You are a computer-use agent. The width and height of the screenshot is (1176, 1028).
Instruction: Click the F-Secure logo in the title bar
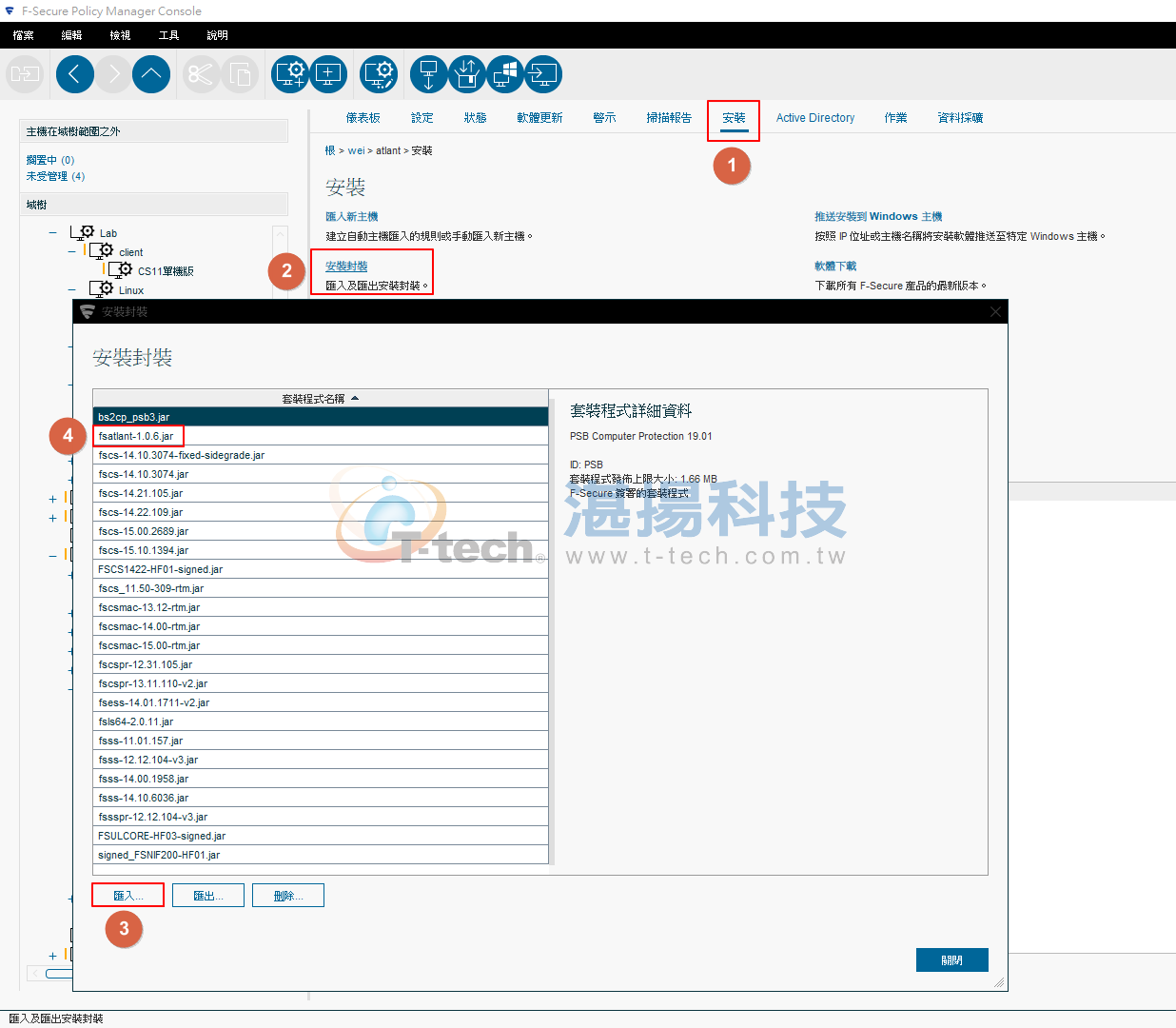10,10
